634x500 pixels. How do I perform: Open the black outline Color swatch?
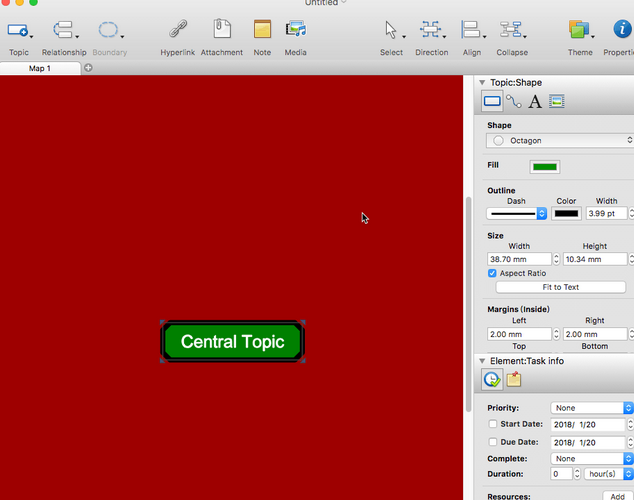tap(566, 213)
